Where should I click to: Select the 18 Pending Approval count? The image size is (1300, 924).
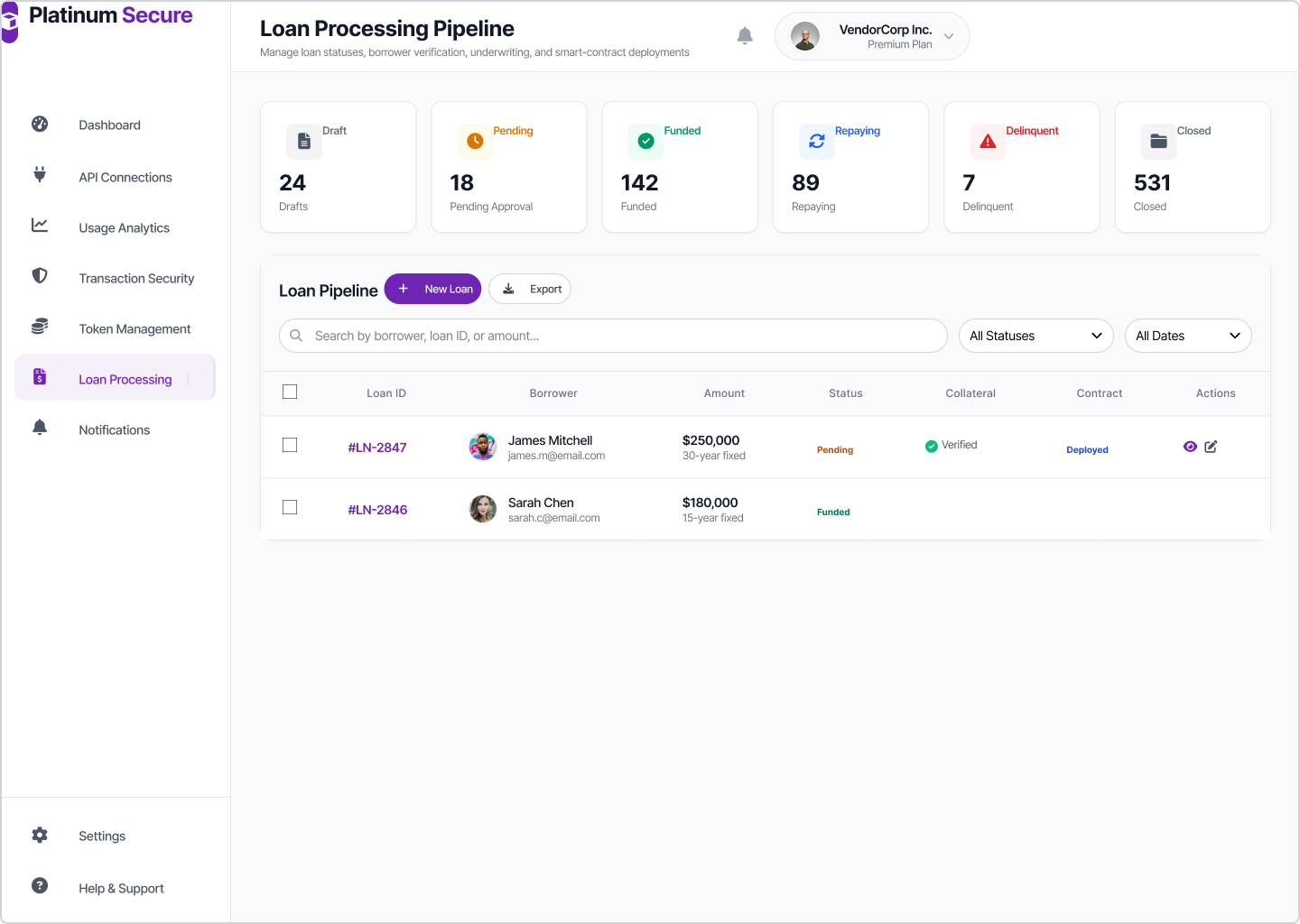[462, 183]
